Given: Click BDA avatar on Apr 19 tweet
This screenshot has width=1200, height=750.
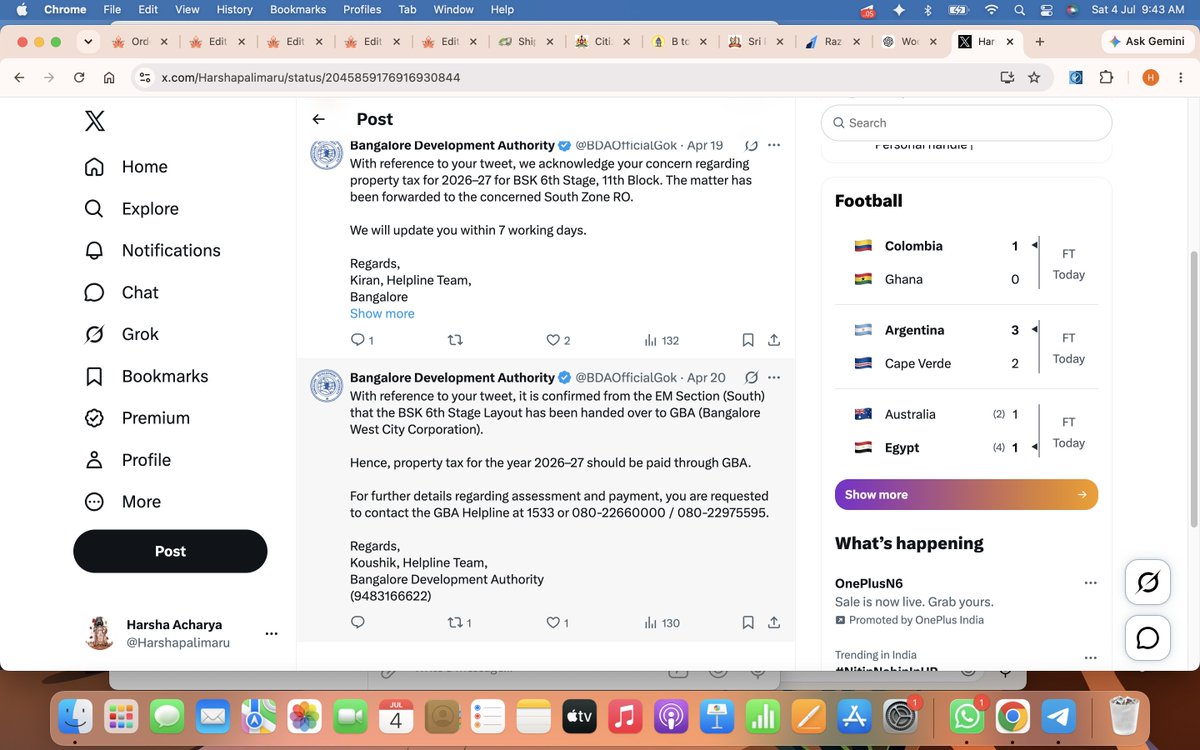Looking at the screenshot, I should 327,154.
